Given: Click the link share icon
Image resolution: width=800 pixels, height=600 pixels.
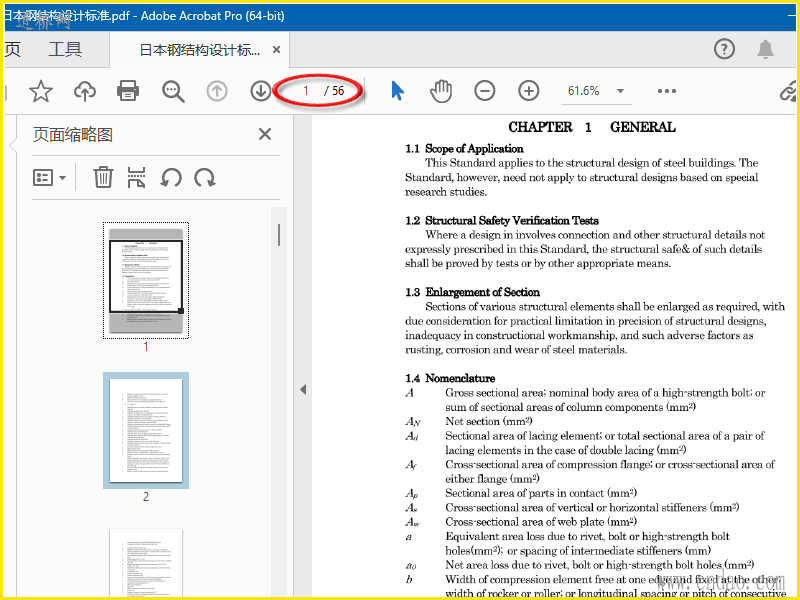Looking at the screenshot, I should pyautogui.click(x=789, y=91).
